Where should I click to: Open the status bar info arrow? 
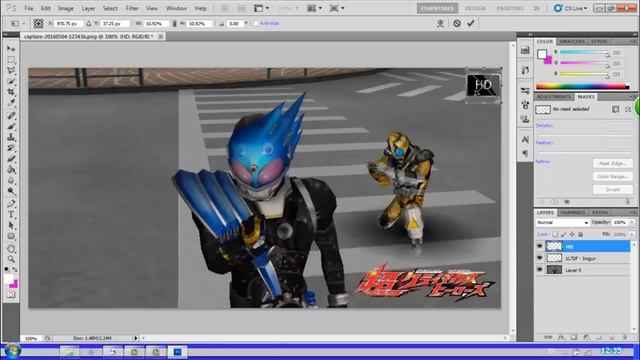point(136,338)
